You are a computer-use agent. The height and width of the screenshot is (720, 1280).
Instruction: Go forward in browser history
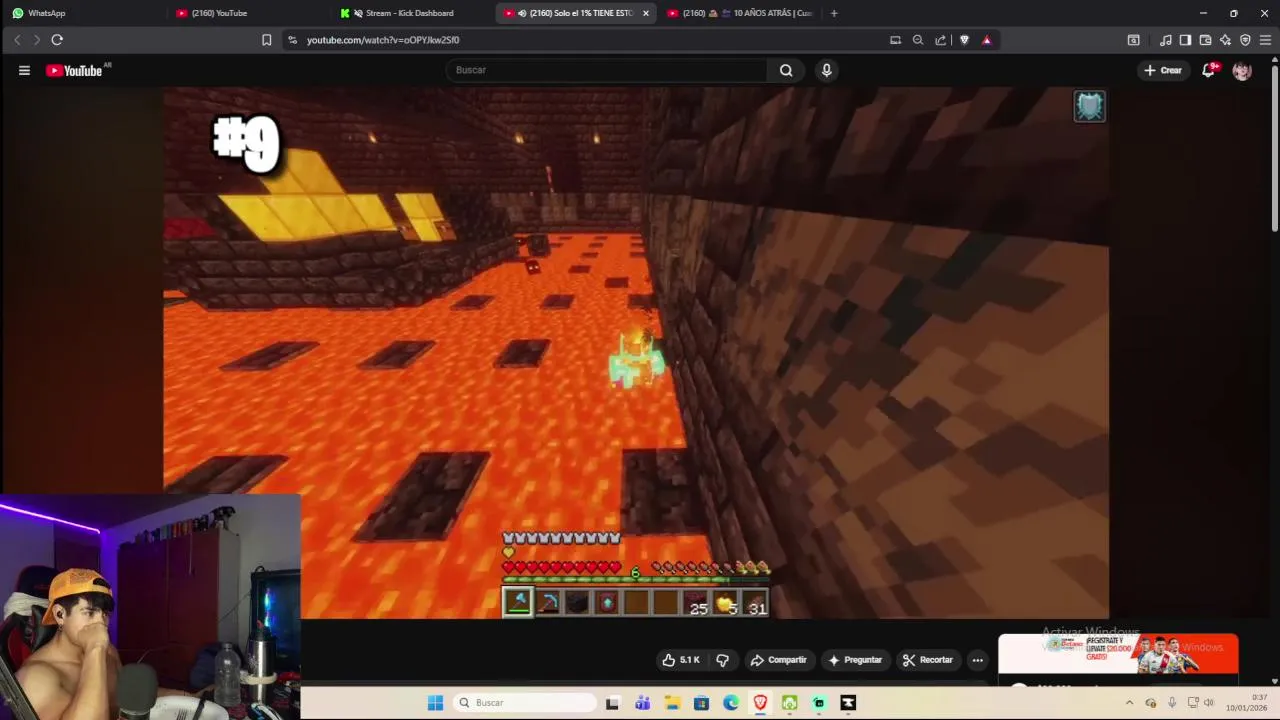pos(36,40)
